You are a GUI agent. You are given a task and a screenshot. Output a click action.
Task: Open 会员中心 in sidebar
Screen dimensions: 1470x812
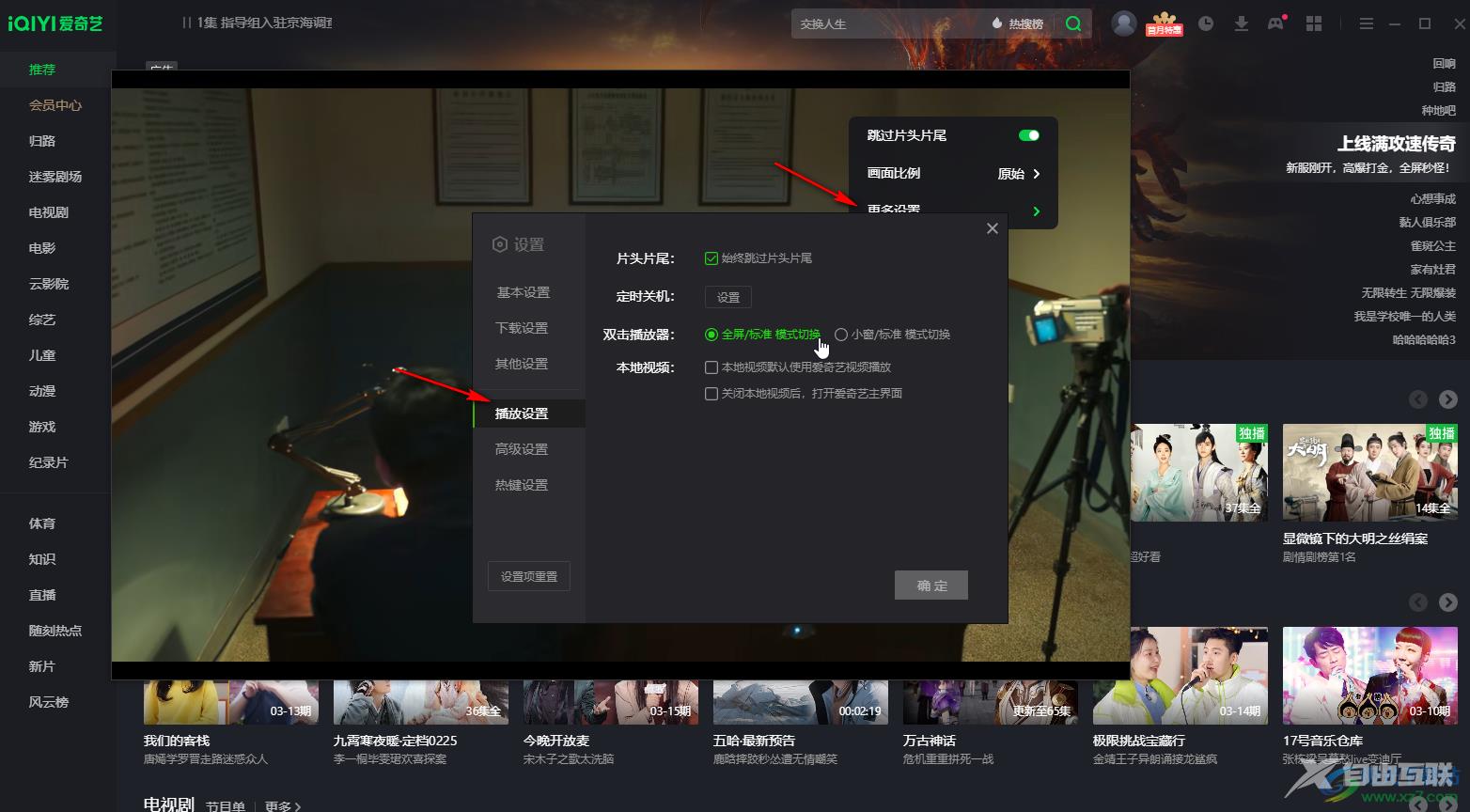coord(55,105)
